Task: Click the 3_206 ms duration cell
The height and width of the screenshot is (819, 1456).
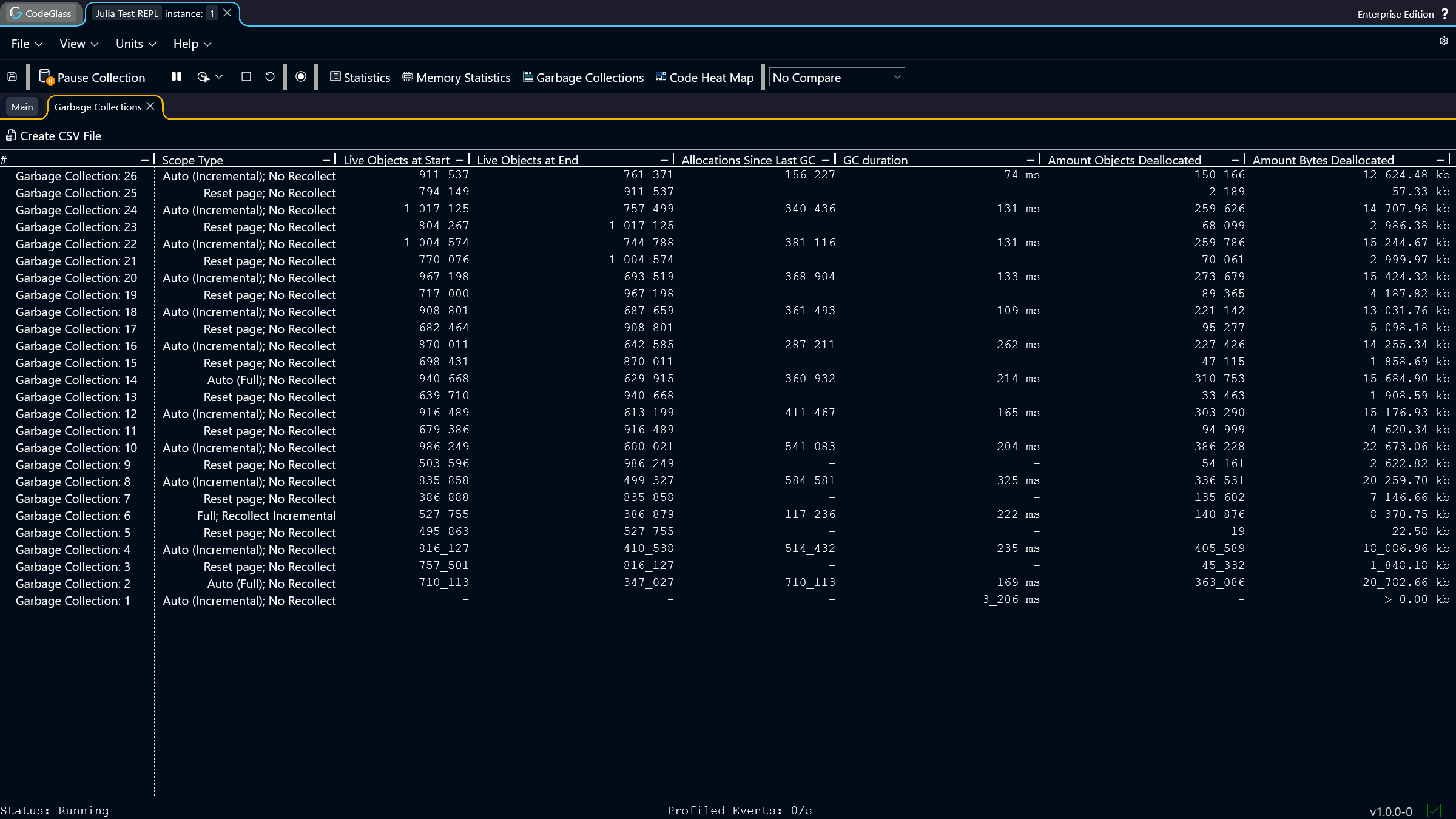Action: click(x=1011, y=599)
